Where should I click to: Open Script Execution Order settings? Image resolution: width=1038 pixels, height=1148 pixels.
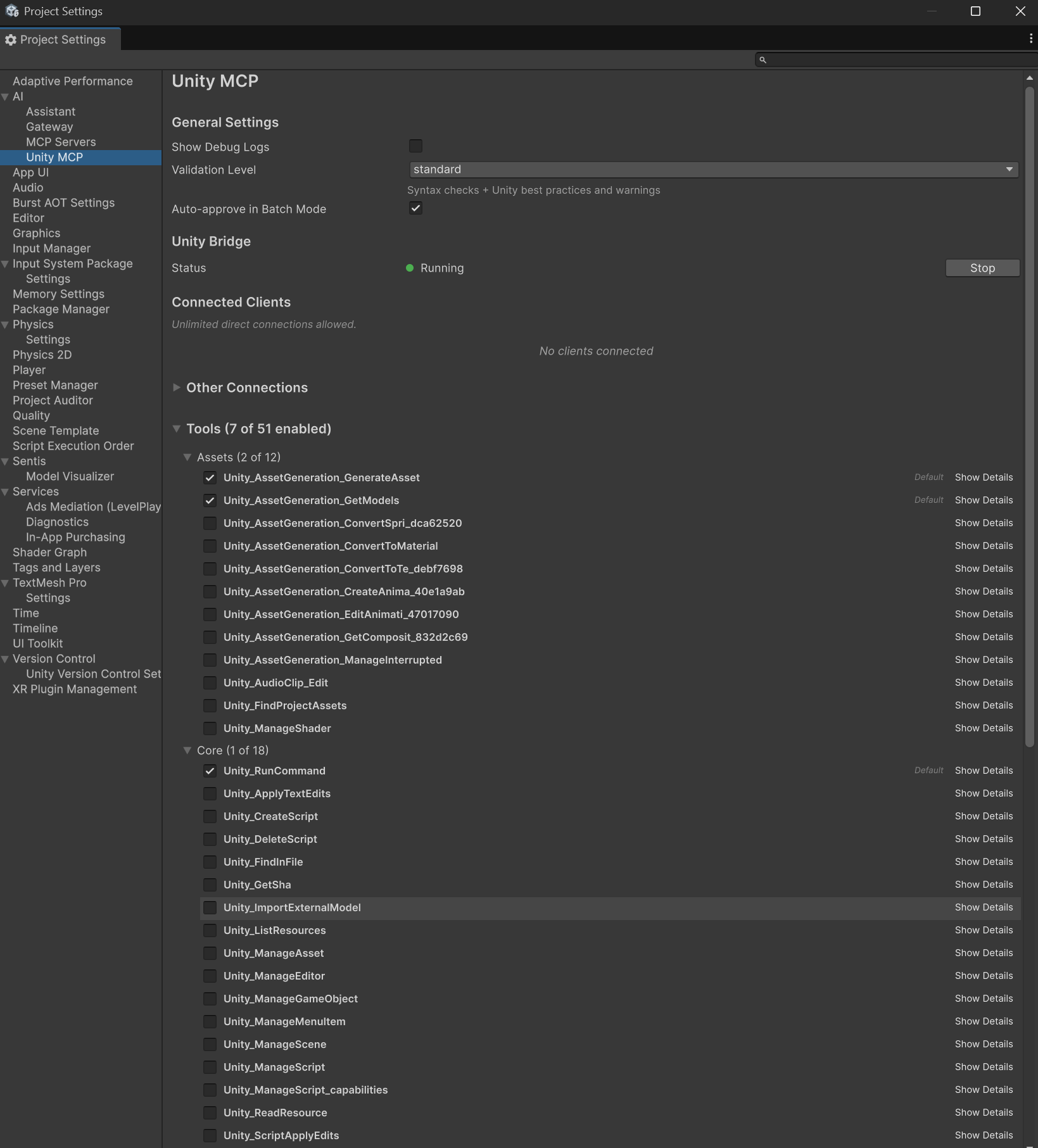[73, 446]
